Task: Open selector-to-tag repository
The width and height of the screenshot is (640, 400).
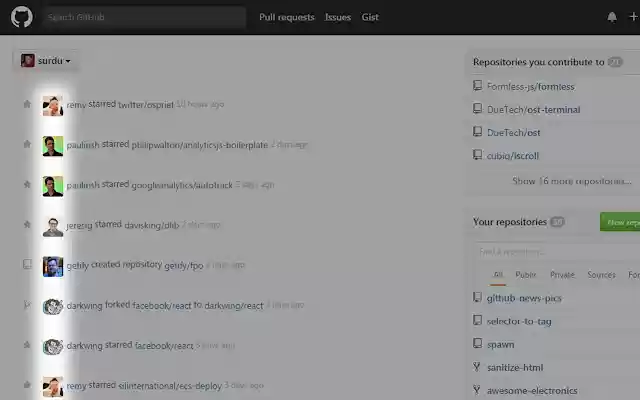Action: (519, 321)
